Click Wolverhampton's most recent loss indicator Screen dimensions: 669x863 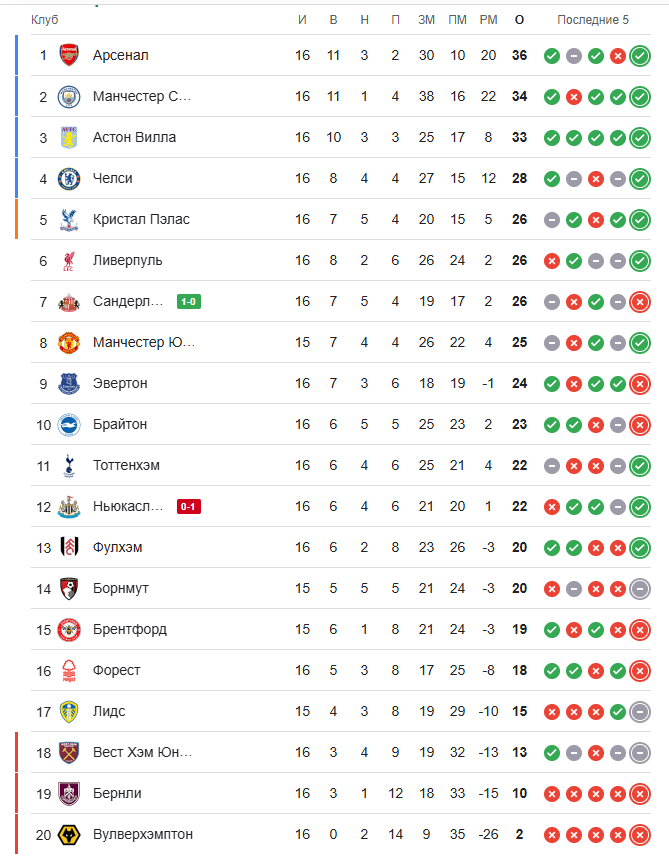tap(640, 834)
